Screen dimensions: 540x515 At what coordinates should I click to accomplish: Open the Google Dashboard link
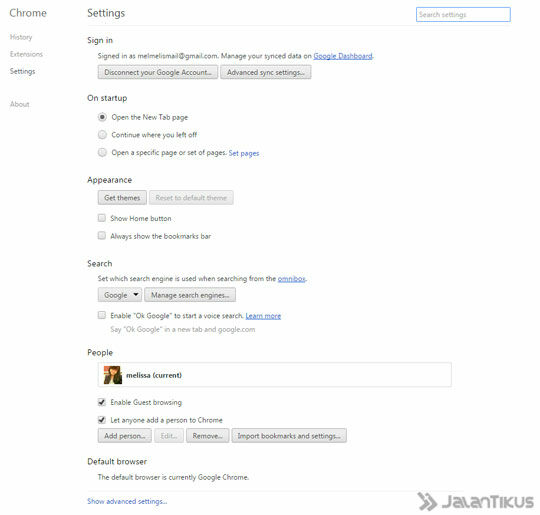(x=343, y=56)
